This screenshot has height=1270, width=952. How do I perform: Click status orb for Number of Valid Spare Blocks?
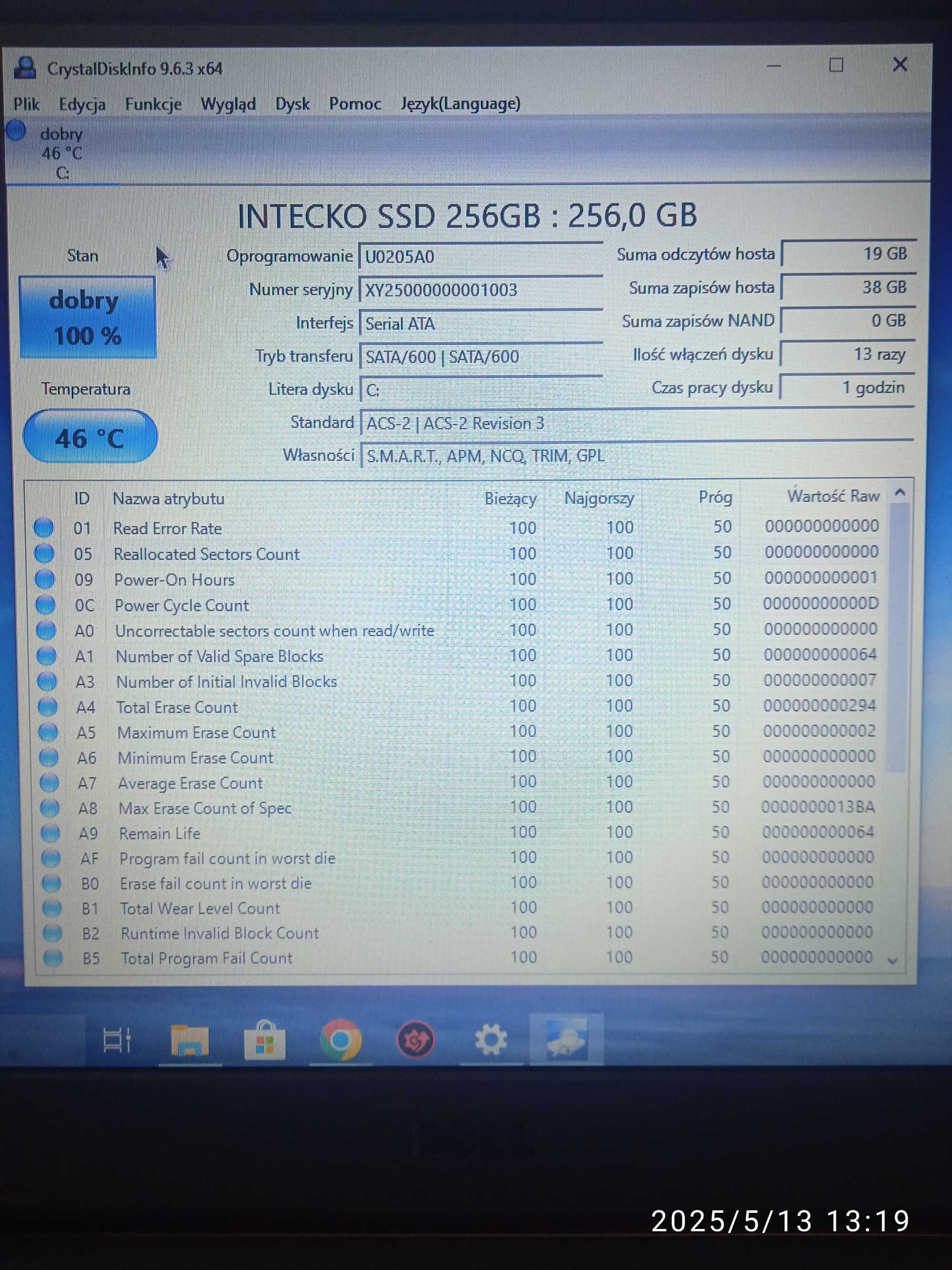tap(47, 656)
